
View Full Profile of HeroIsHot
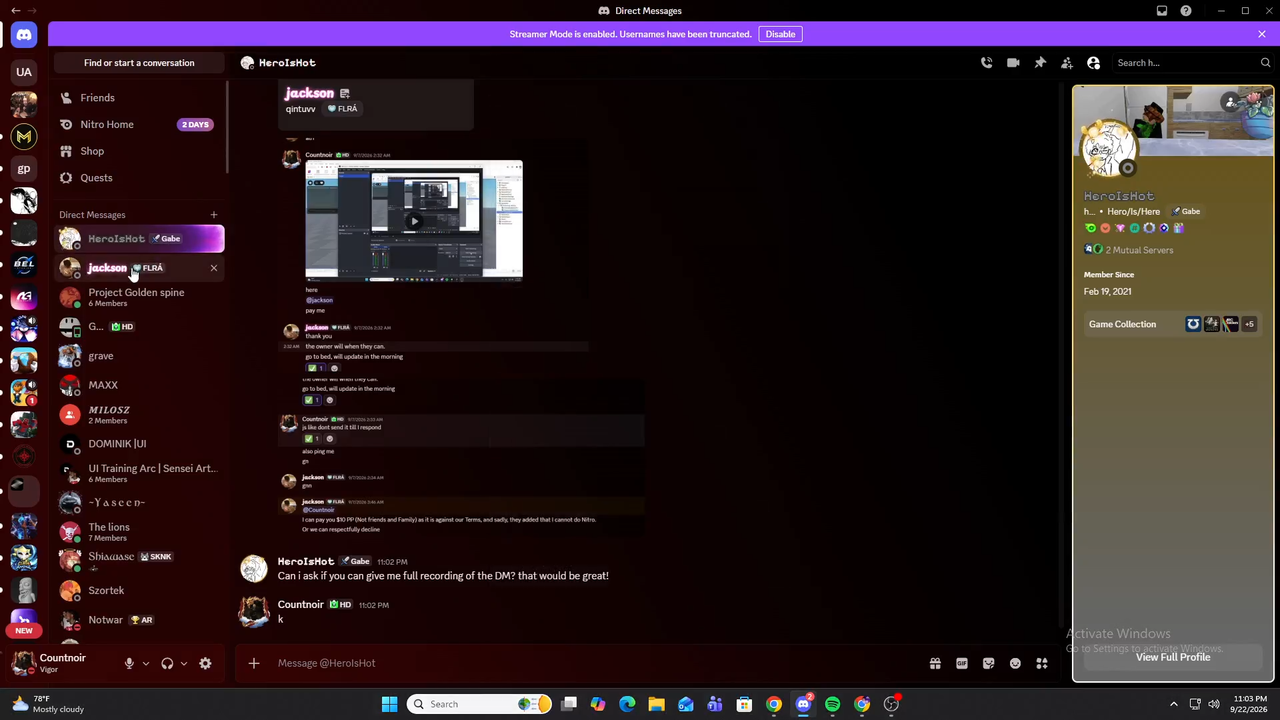click(1173, 657)
